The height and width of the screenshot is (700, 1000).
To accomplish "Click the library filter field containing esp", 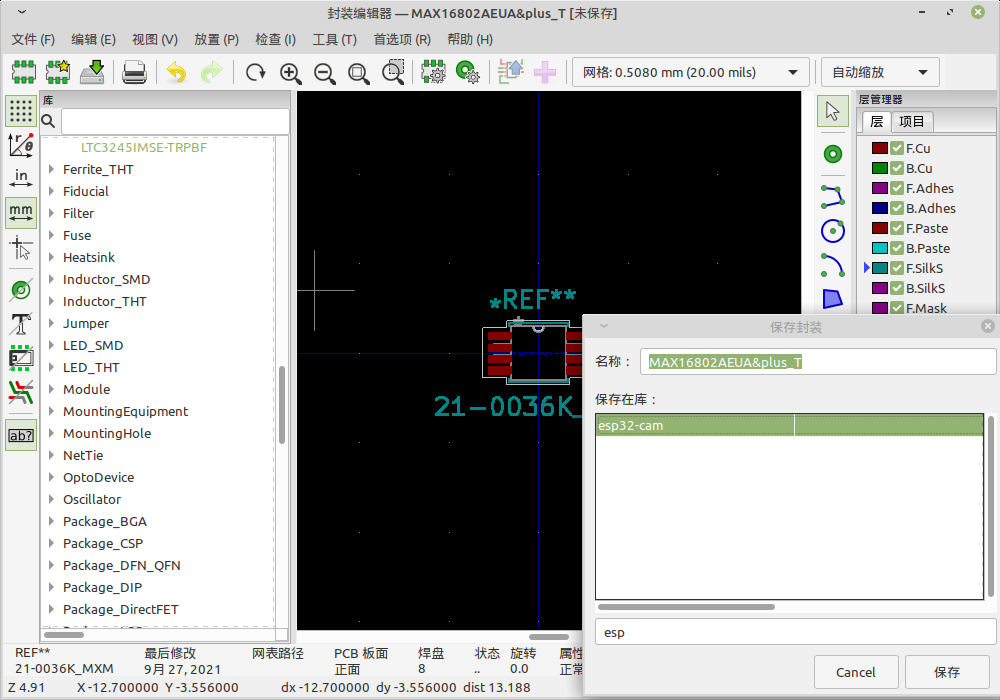I will point(795,632).
